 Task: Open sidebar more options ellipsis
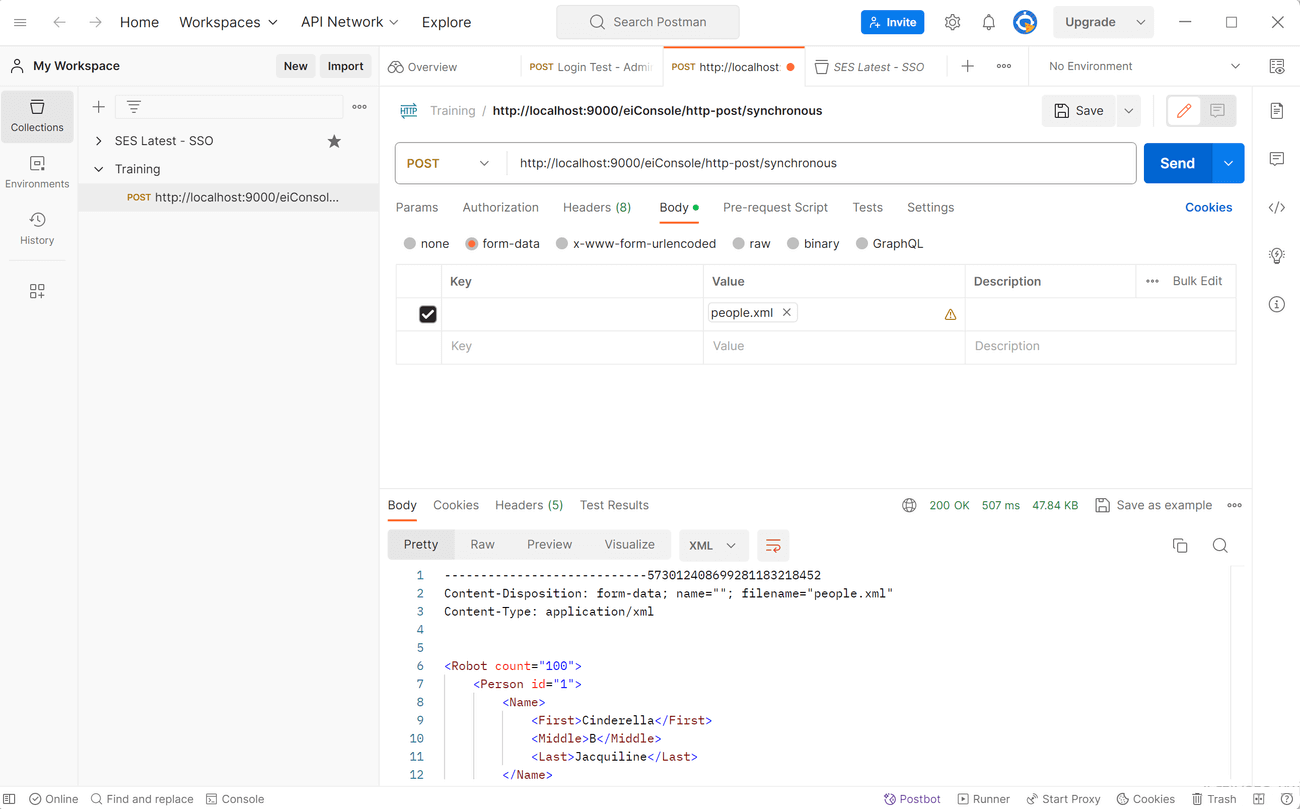[x=359, y=107]
